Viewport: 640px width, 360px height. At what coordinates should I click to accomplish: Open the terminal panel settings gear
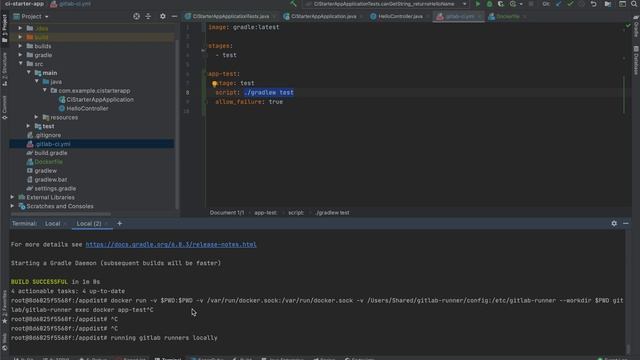click(614, 224)
